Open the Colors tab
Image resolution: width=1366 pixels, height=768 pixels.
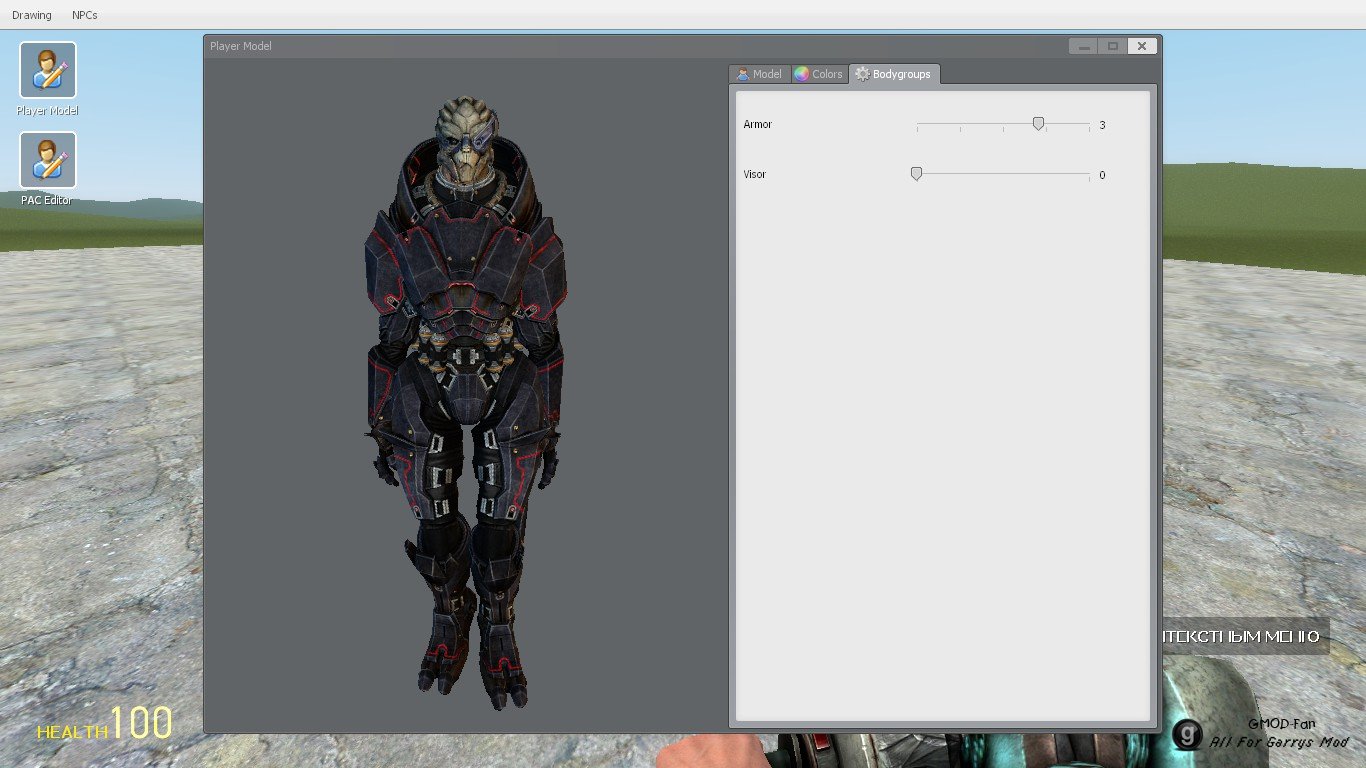tap(819, 74)
